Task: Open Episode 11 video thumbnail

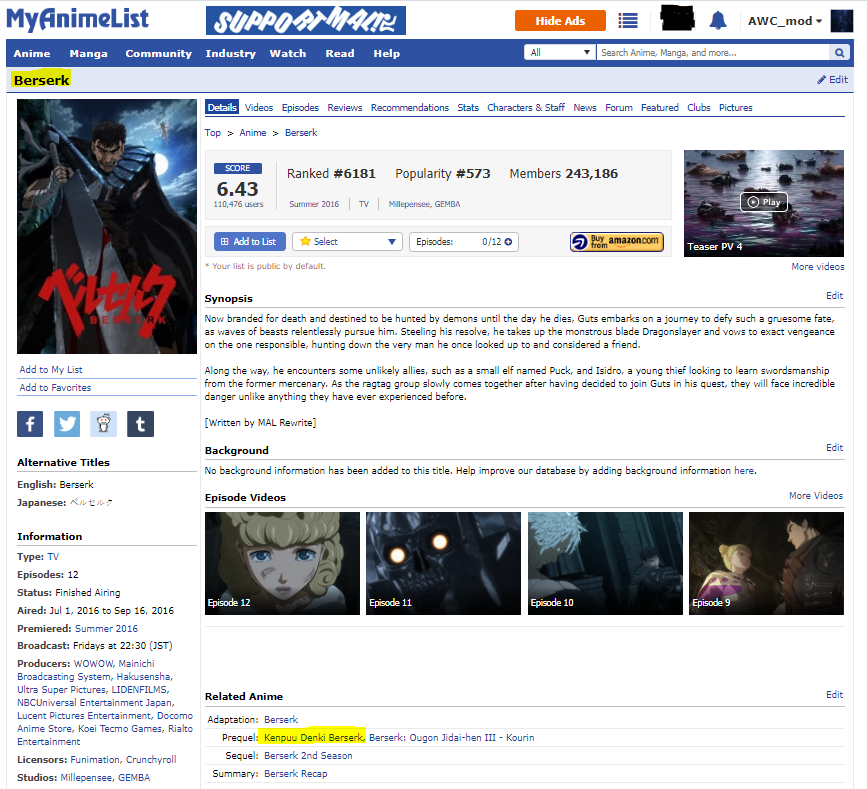Action: click(443, 563)
